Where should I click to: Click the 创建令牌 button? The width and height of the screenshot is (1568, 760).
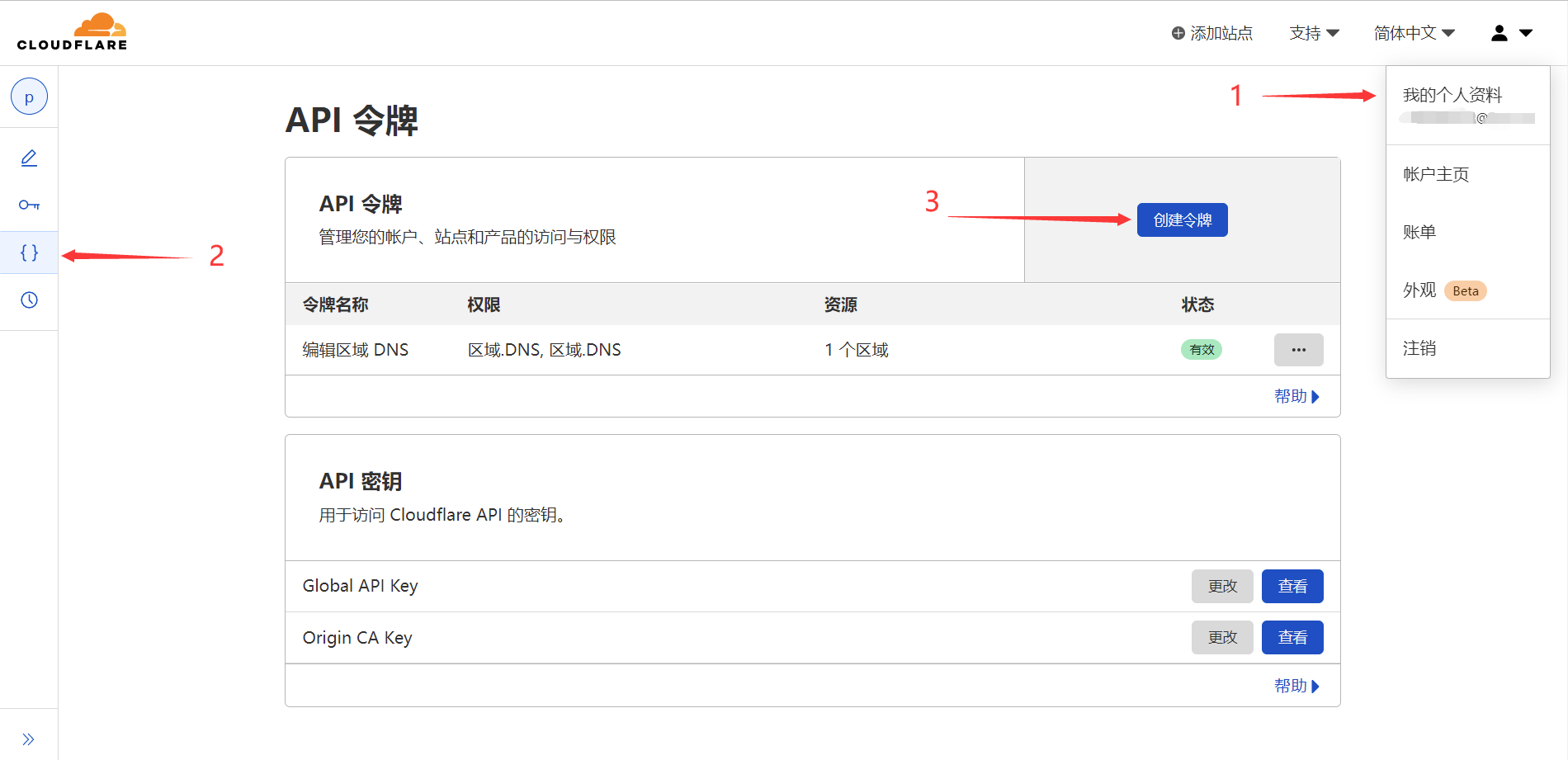[1182, 220]
